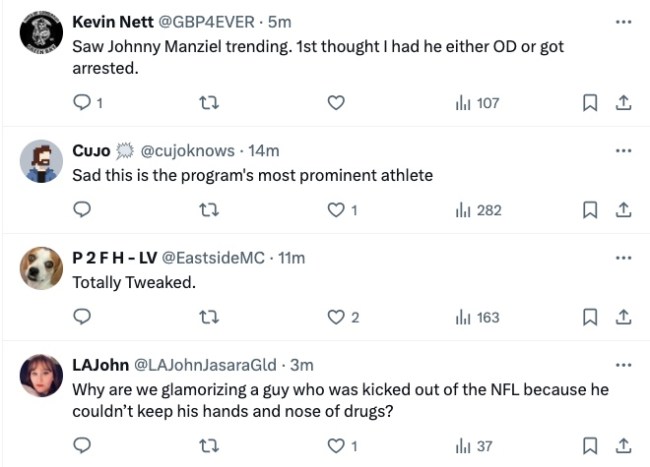Bookmark Kevin Nett's tweet

click(590, 103)
